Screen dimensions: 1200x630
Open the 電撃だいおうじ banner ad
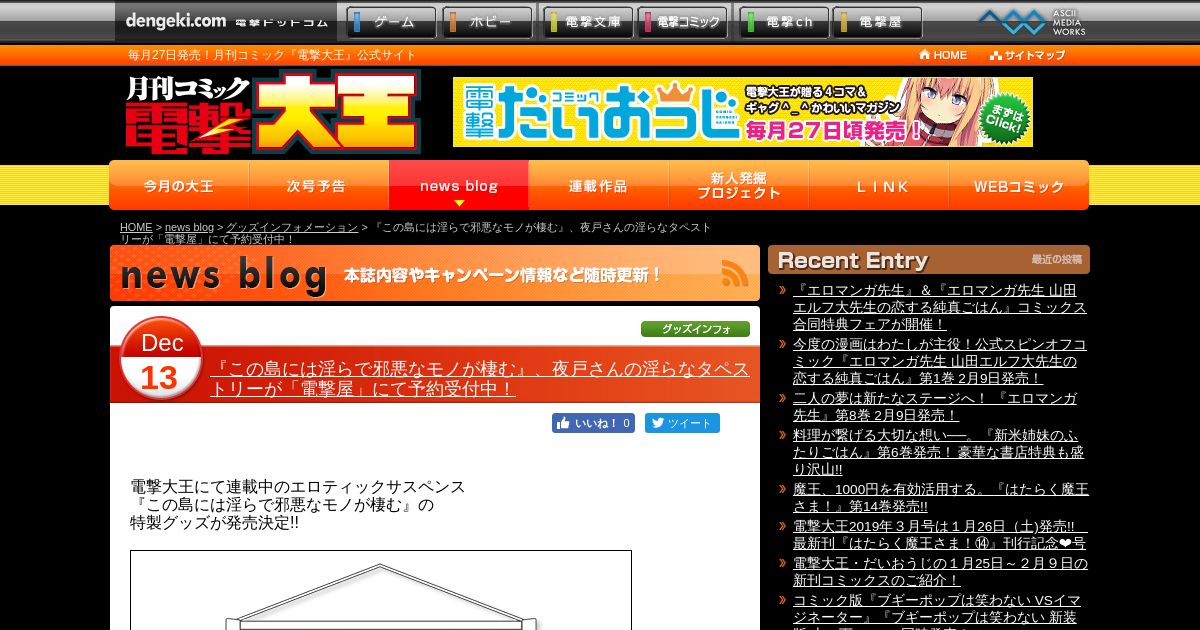[x=743, y=112]
